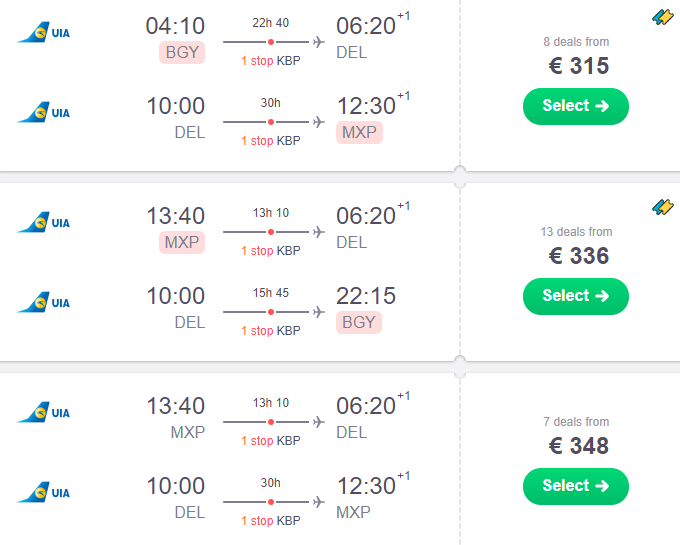The height and width of the screenshot is (545, 680).
Task: Select the €336 flight deal
Action: [x=575, y=296]
